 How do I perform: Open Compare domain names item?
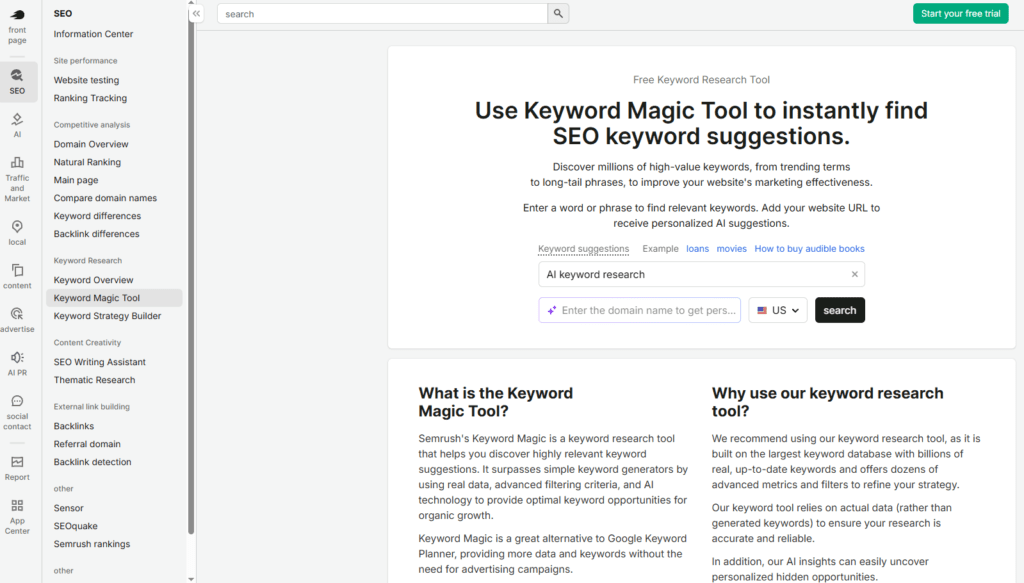pyautogui.click(x=105, y=198)
